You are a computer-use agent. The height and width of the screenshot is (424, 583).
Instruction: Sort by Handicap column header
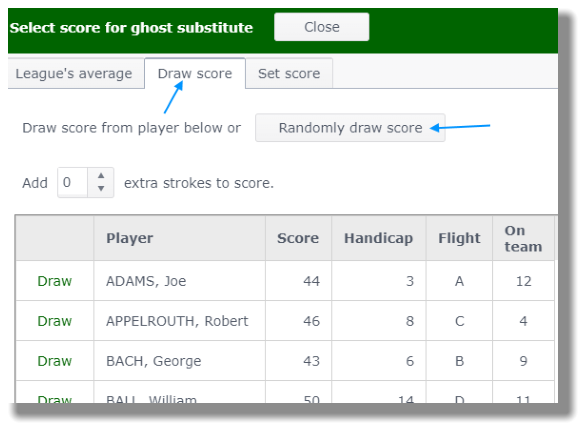(x=379, y=238)
